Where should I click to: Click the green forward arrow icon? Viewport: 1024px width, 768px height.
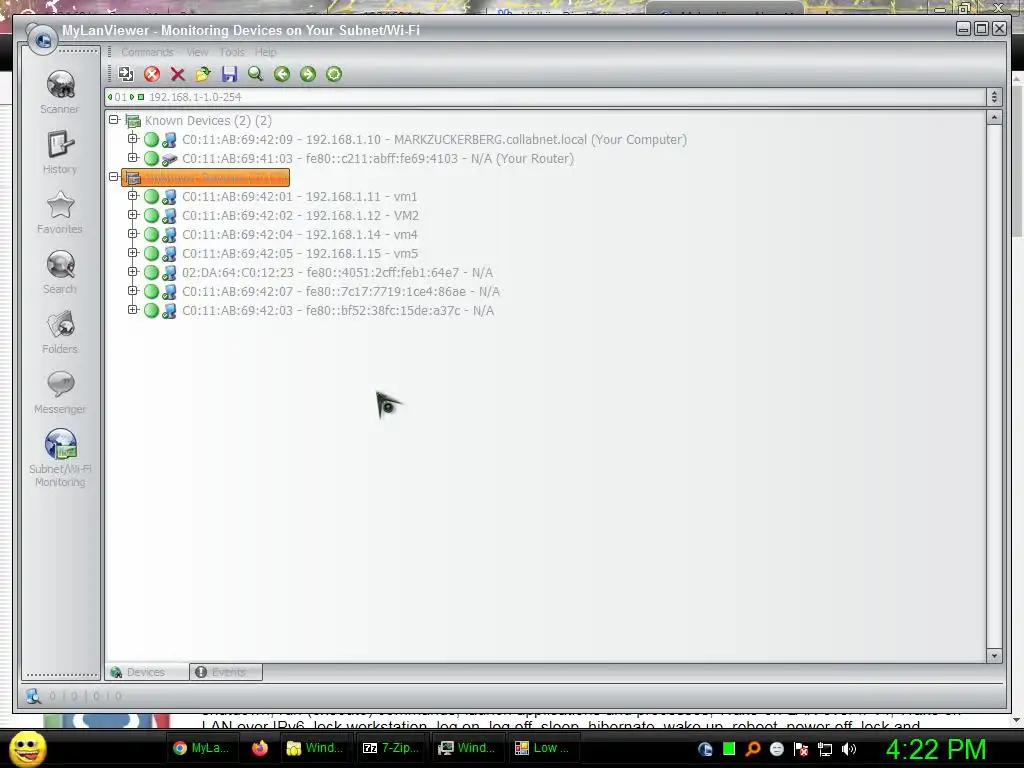tap(308, 74)
